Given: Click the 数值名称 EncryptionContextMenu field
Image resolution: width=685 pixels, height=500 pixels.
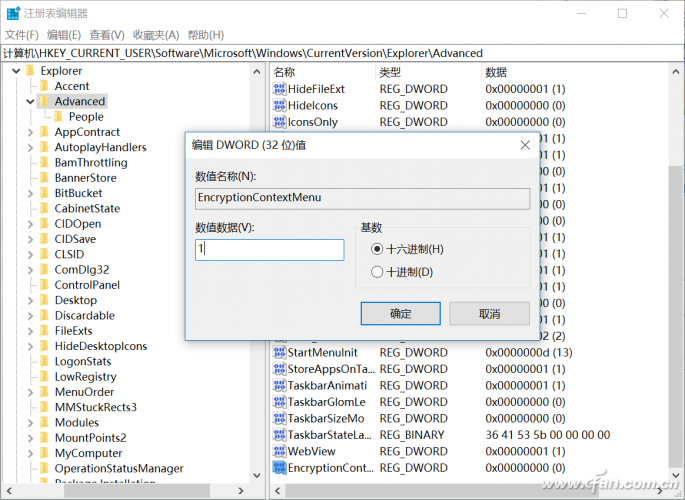Looking at the screenshot, I should [363, 199].
